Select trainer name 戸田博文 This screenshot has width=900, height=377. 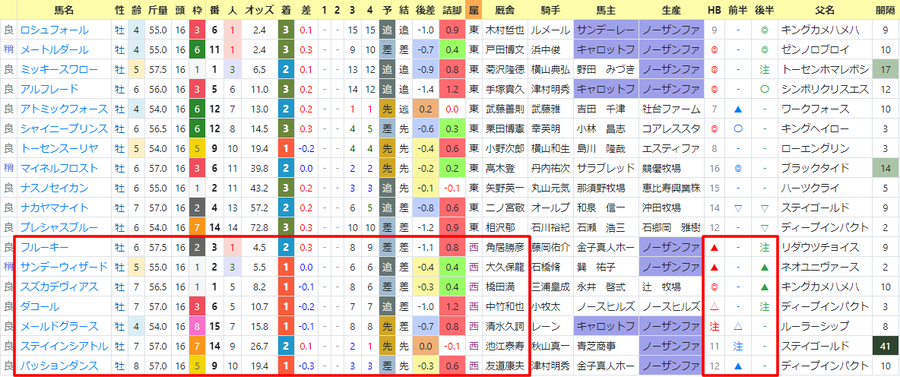(x=505, y=50)
